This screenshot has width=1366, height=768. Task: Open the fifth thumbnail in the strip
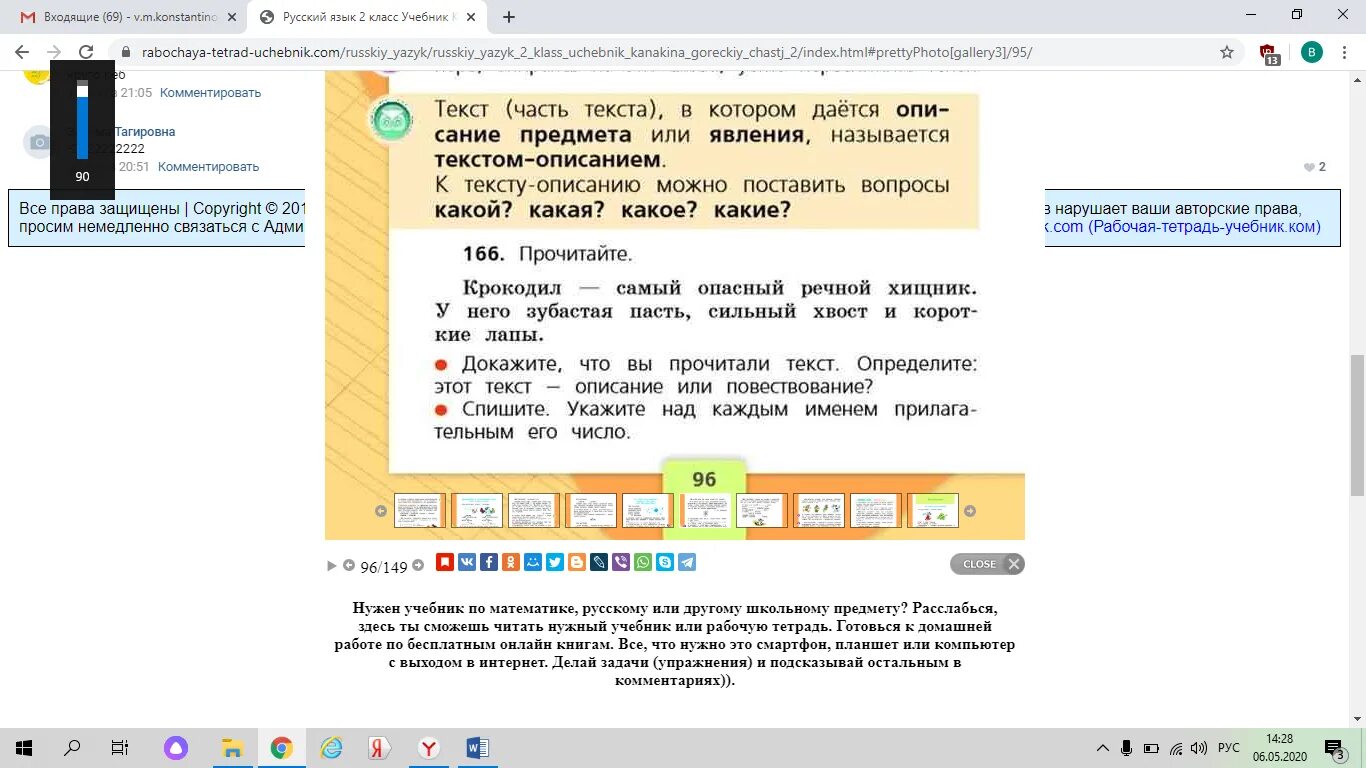point(647,510)
